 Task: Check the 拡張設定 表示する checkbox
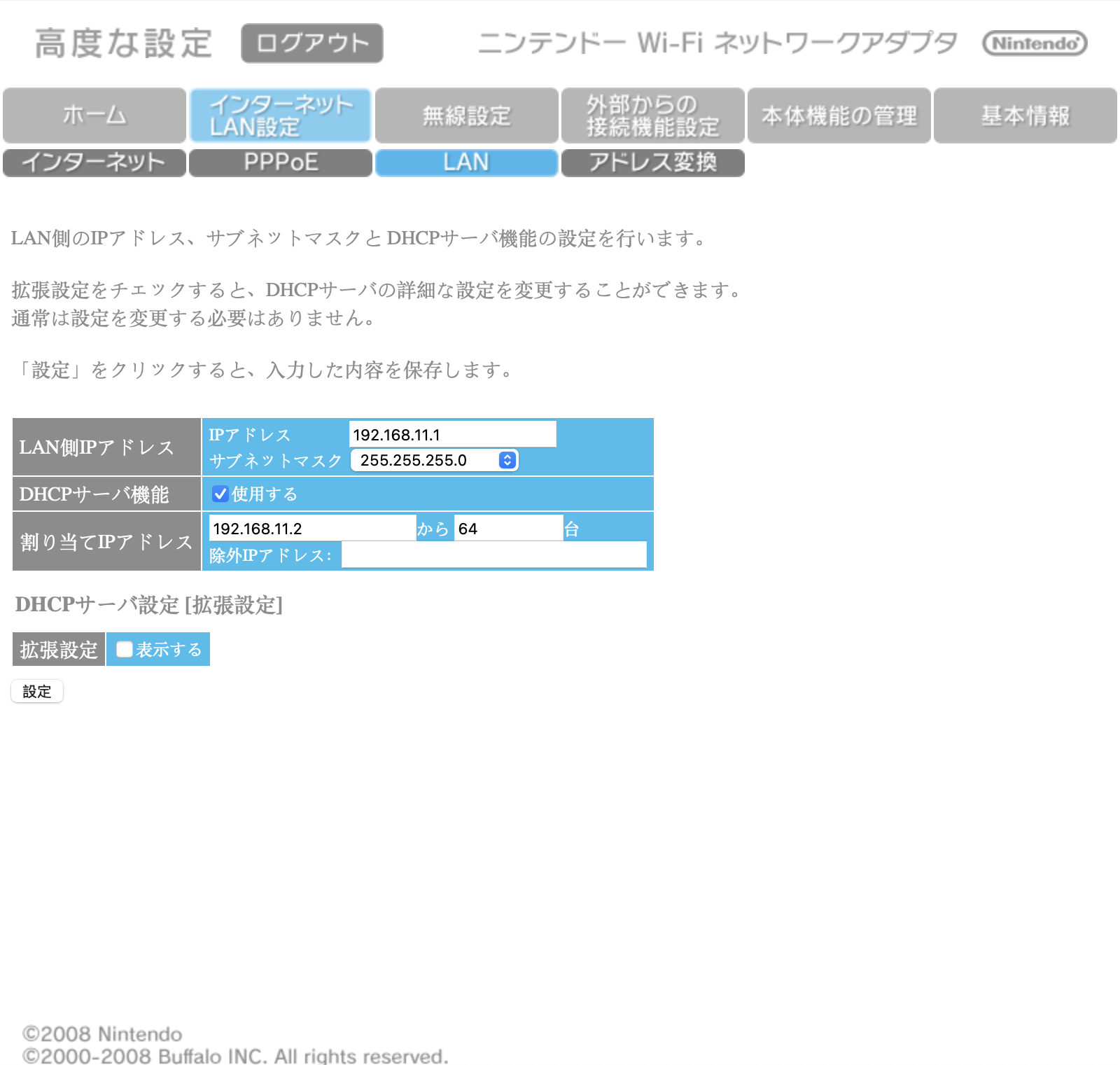pyautogui.click(x=125, y=649)
